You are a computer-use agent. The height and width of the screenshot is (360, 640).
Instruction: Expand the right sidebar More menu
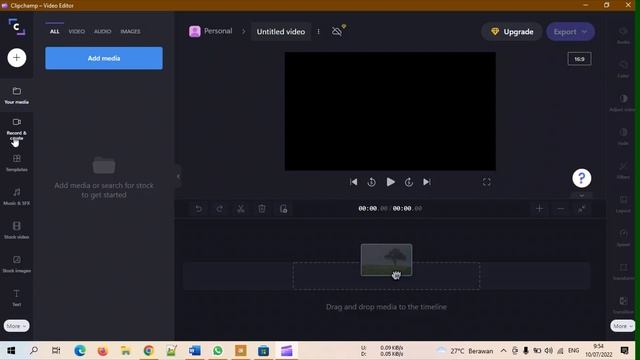[622, 326]
